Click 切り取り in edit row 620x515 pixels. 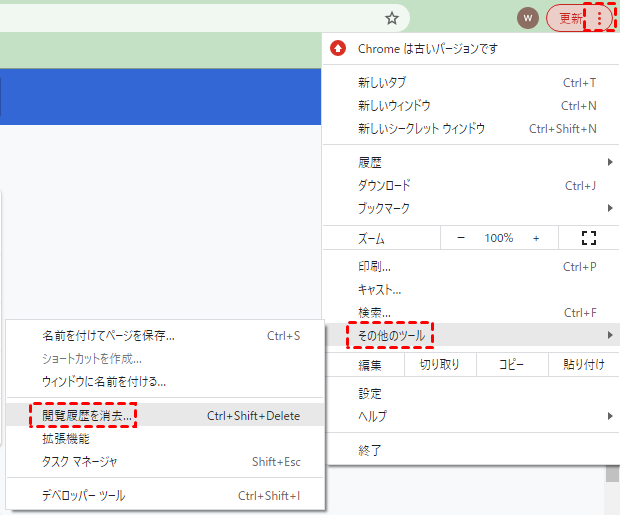click(x=440, y=365)
